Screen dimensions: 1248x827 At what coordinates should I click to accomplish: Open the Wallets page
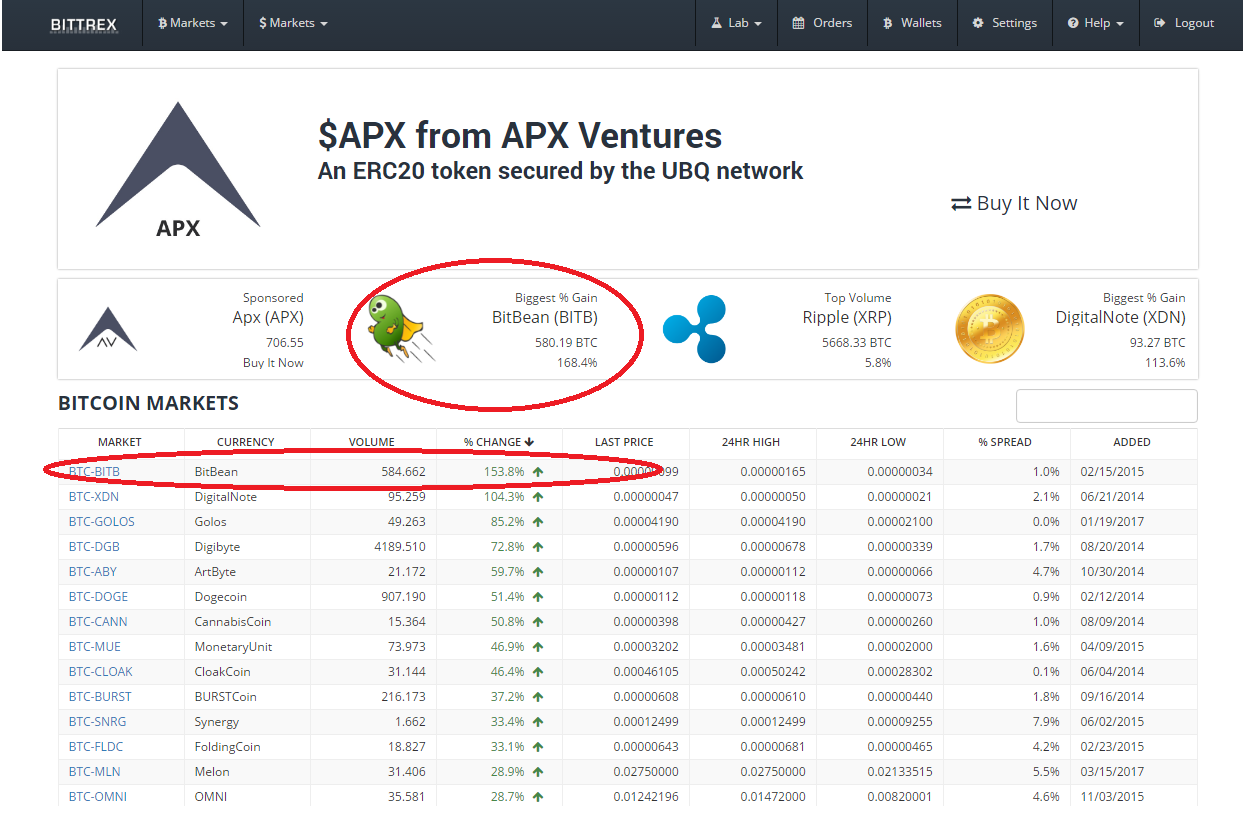[x=912, y=23]
